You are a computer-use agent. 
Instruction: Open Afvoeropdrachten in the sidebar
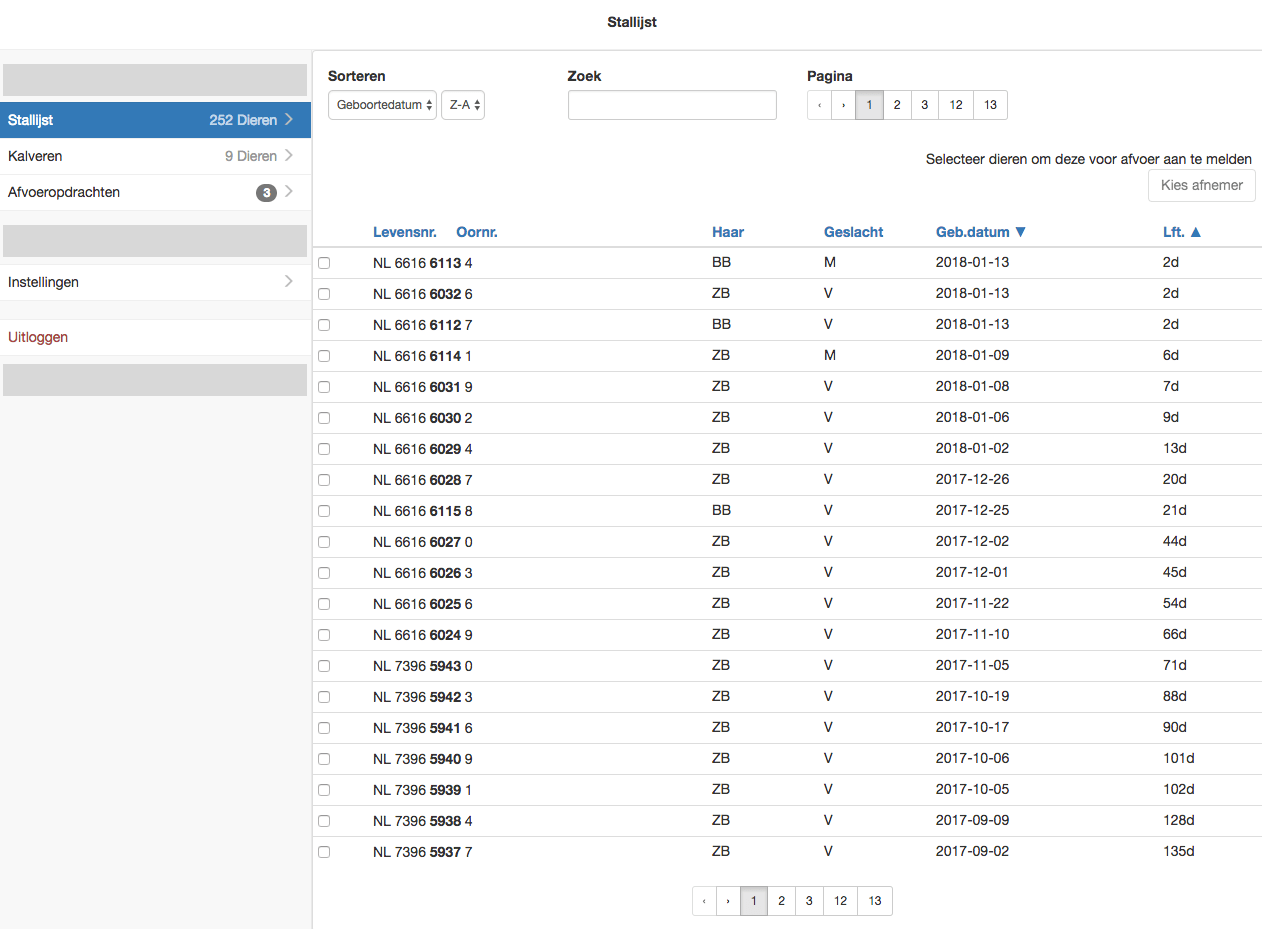(x=155, y=192)
